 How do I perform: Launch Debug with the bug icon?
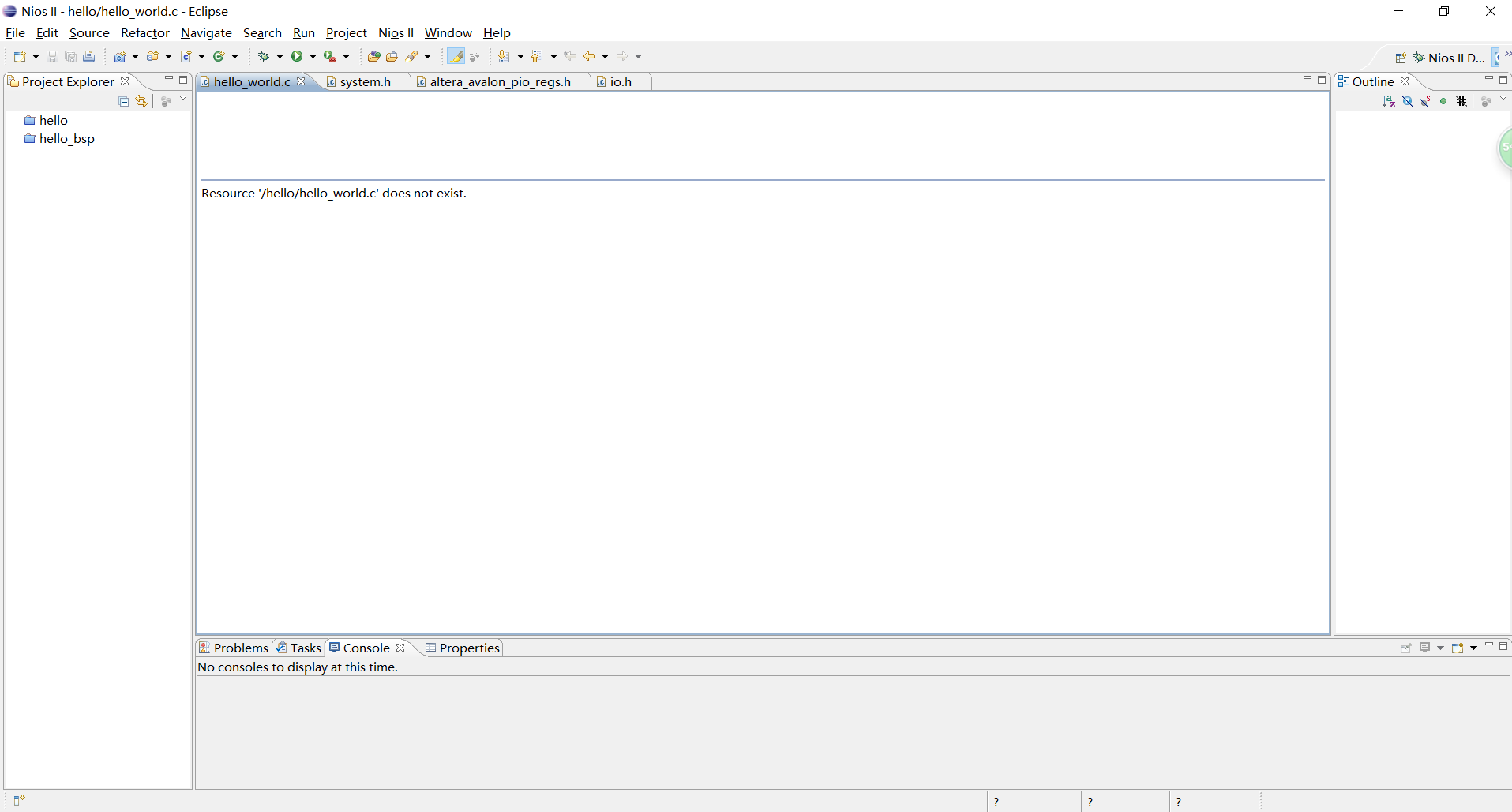tap(265, 56)
